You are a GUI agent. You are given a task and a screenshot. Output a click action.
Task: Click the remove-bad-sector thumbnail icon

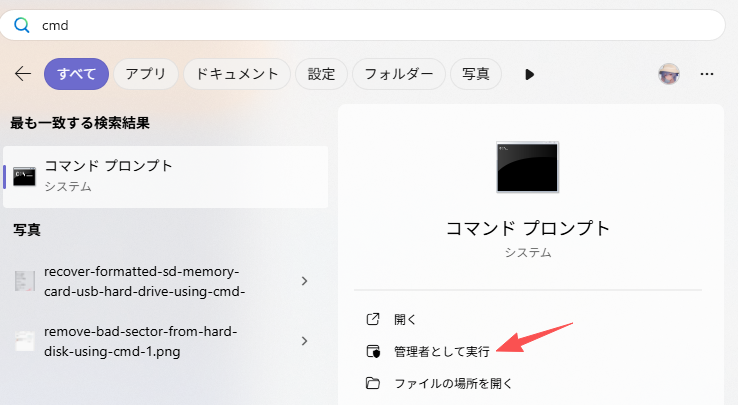coord(24,341)
